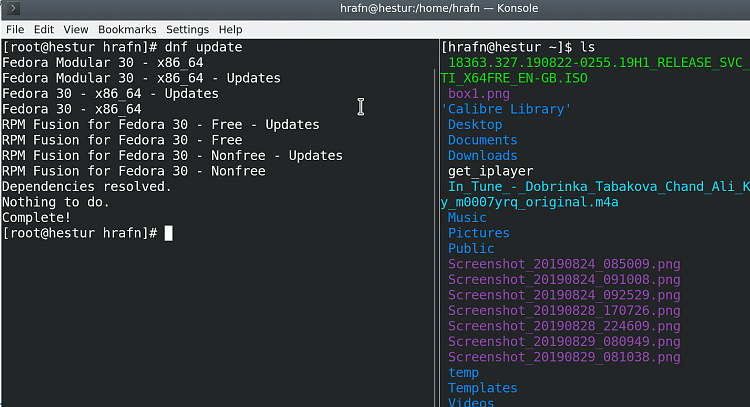This screenshot has width=750, height=407.
Task: Open the Settings menu
Action: [188, 30]
